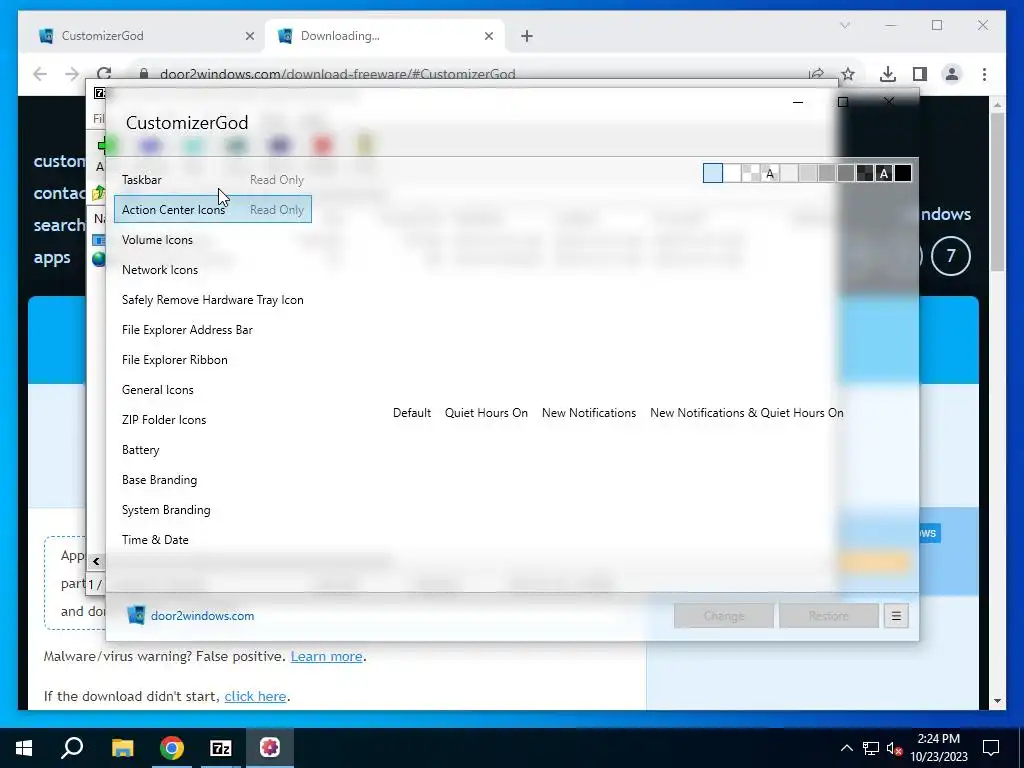Screen dimensions: 1024x768
Task: Pick the solid black background swatch
Action: (x=903, y=173)
